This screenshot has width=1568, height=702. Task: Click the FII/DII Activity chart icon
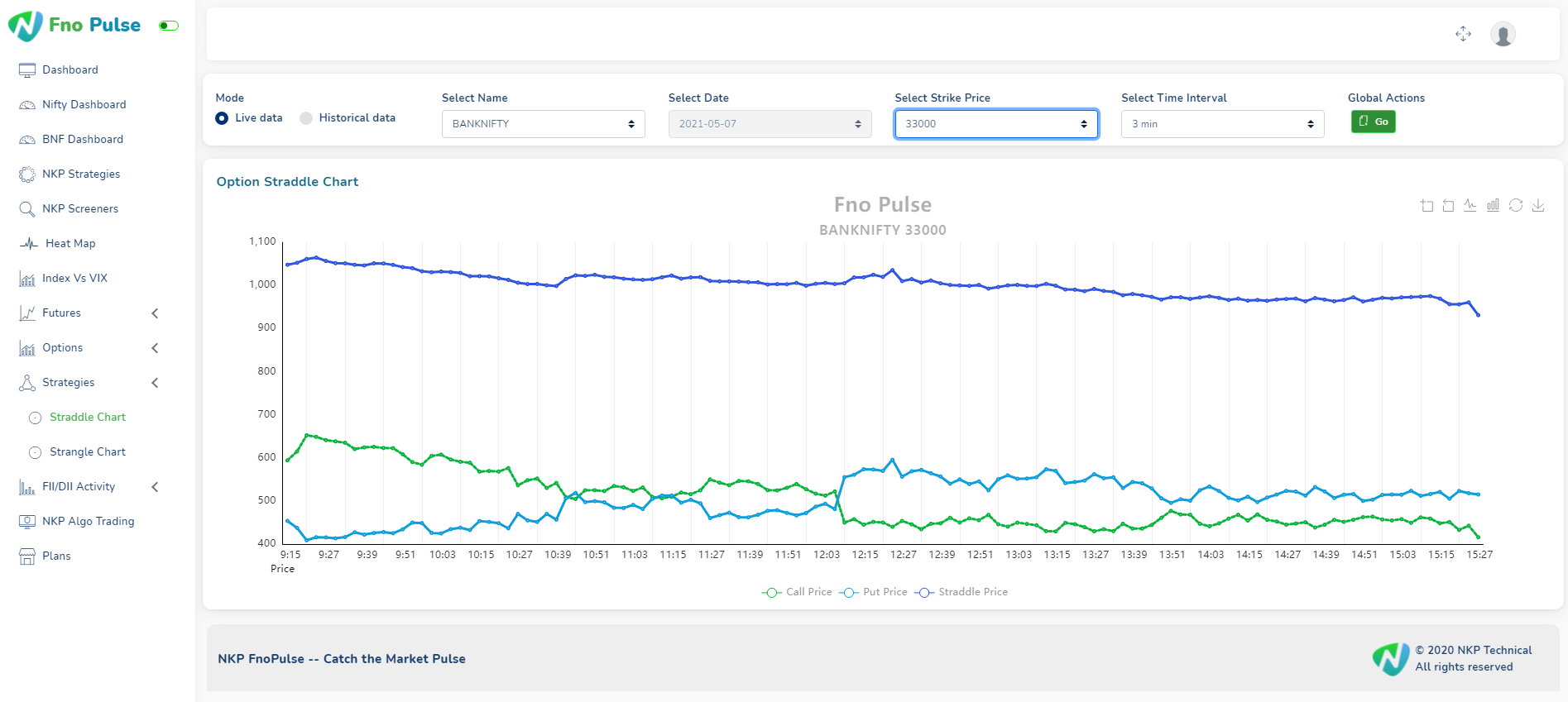pyautogui.click(x=27, y=487)
